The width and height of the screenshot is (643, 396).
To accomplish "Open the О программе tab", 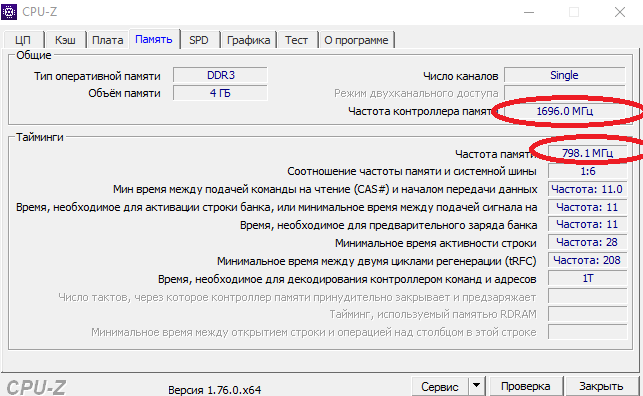I will tap(356, 40).
